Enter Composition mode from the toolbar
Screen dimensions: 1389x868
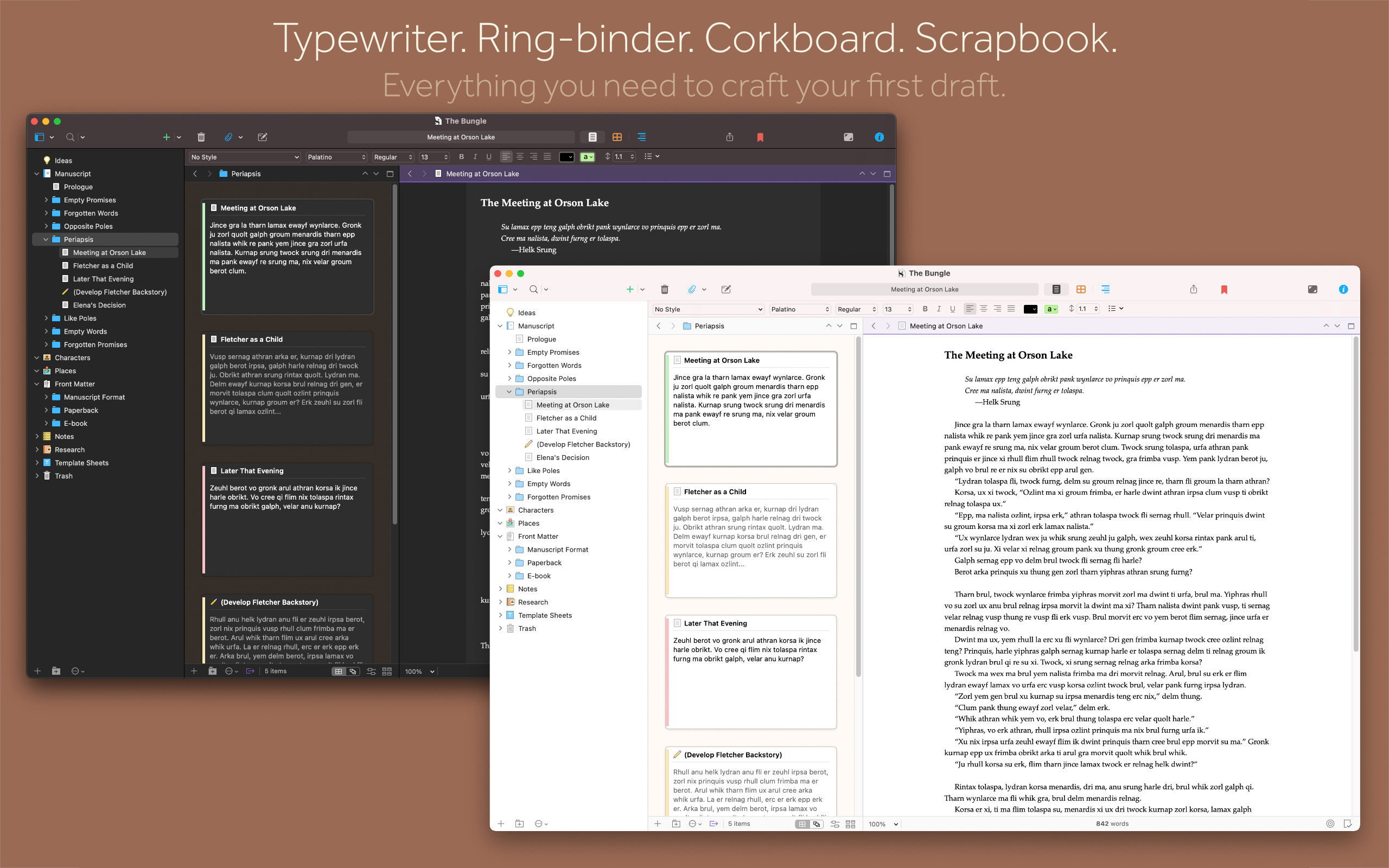[x=1312, y=289]
